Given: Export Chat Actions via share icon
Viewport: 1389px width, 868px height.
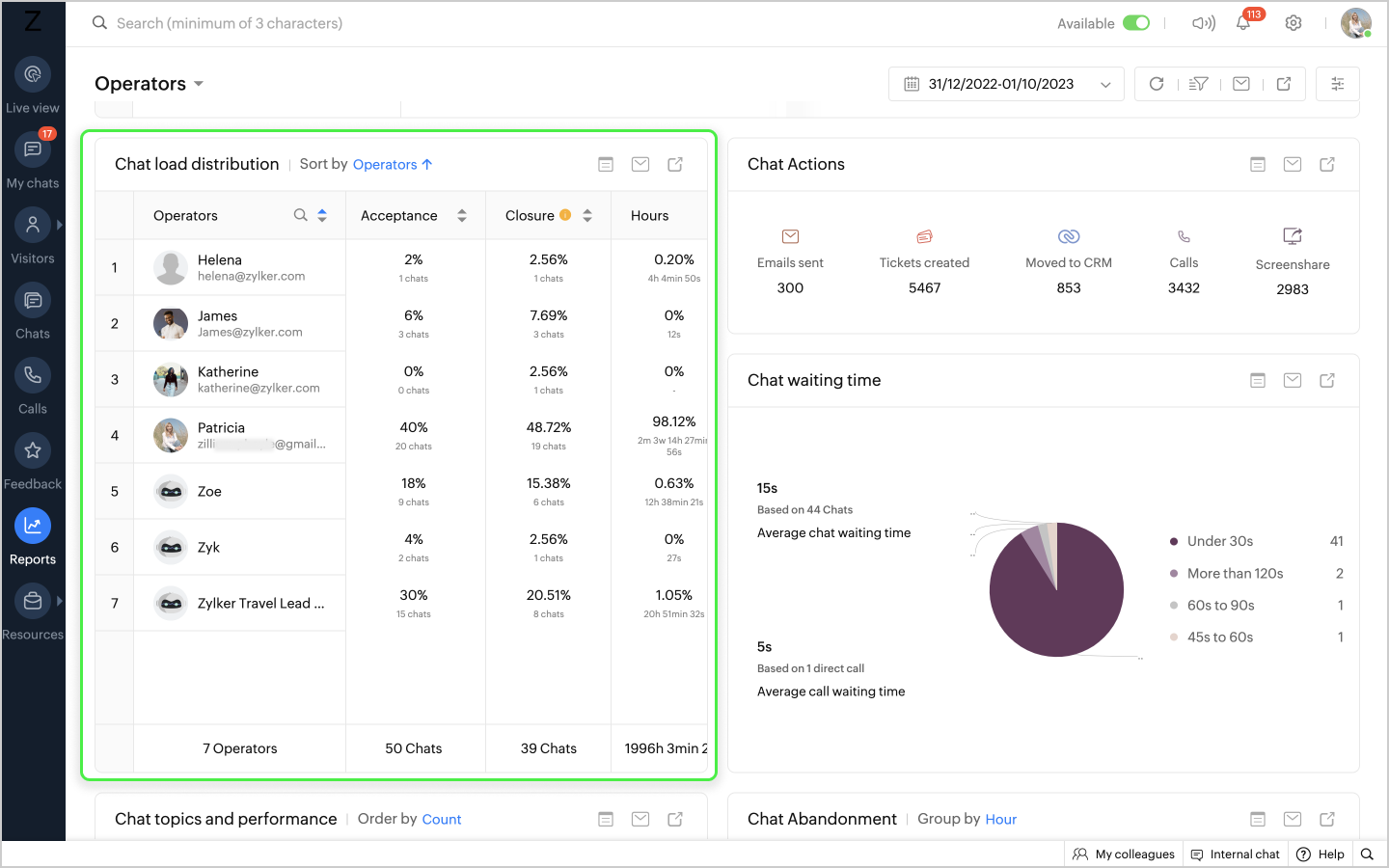Looking at the screenshot, I should click(x=1327, y=165).
